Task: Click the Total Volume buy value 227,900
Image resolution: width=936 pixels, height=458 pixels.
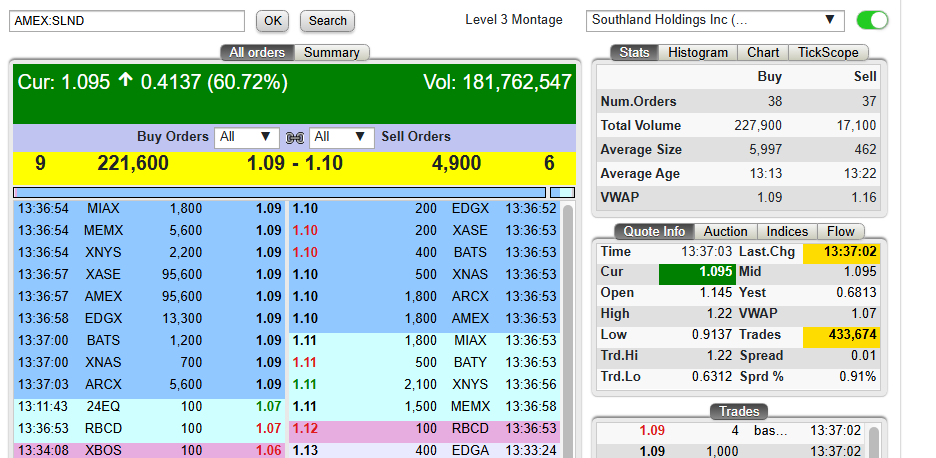Action: coord(758,125)
